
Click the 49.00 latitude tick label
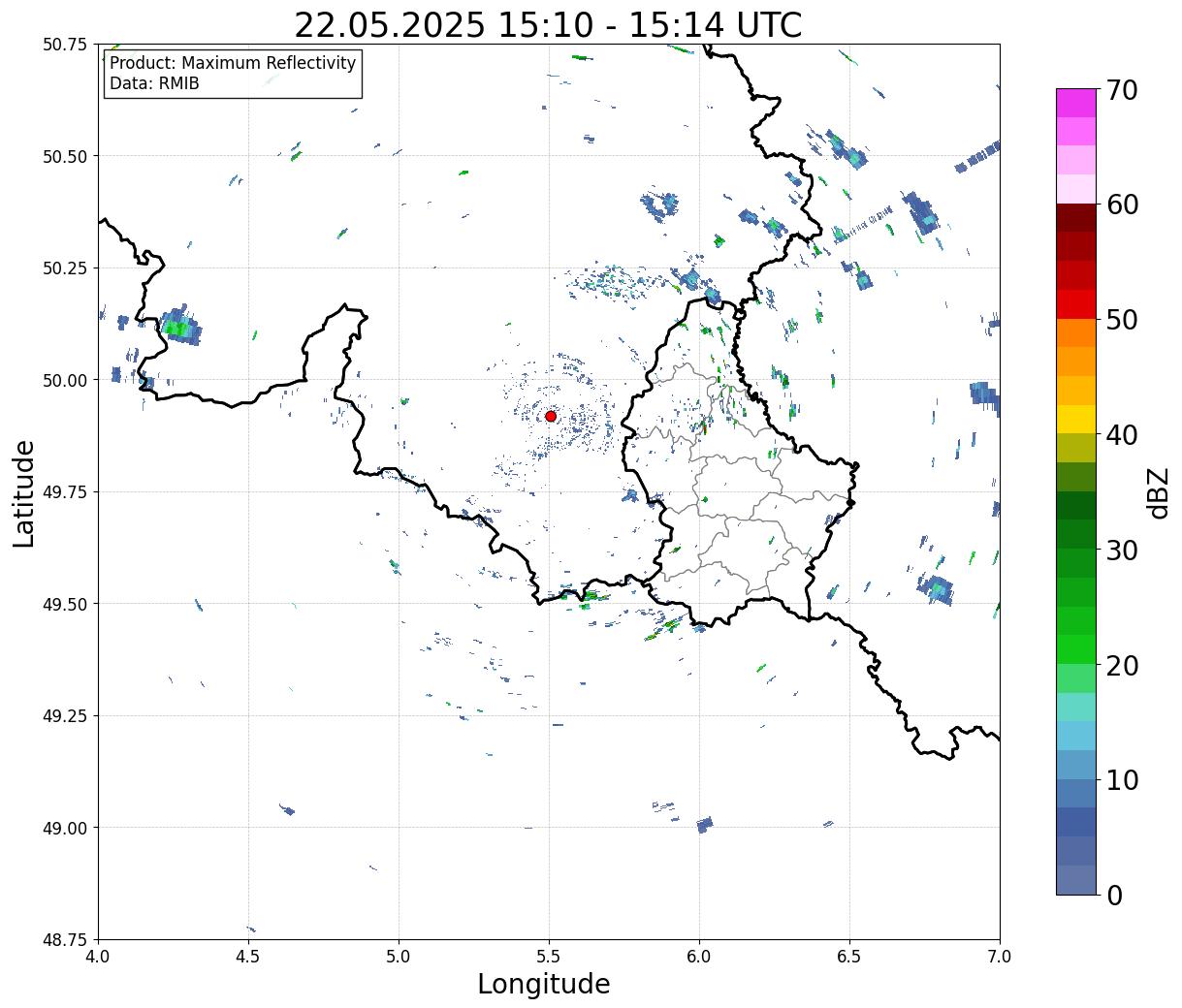(x=65, y=828)
